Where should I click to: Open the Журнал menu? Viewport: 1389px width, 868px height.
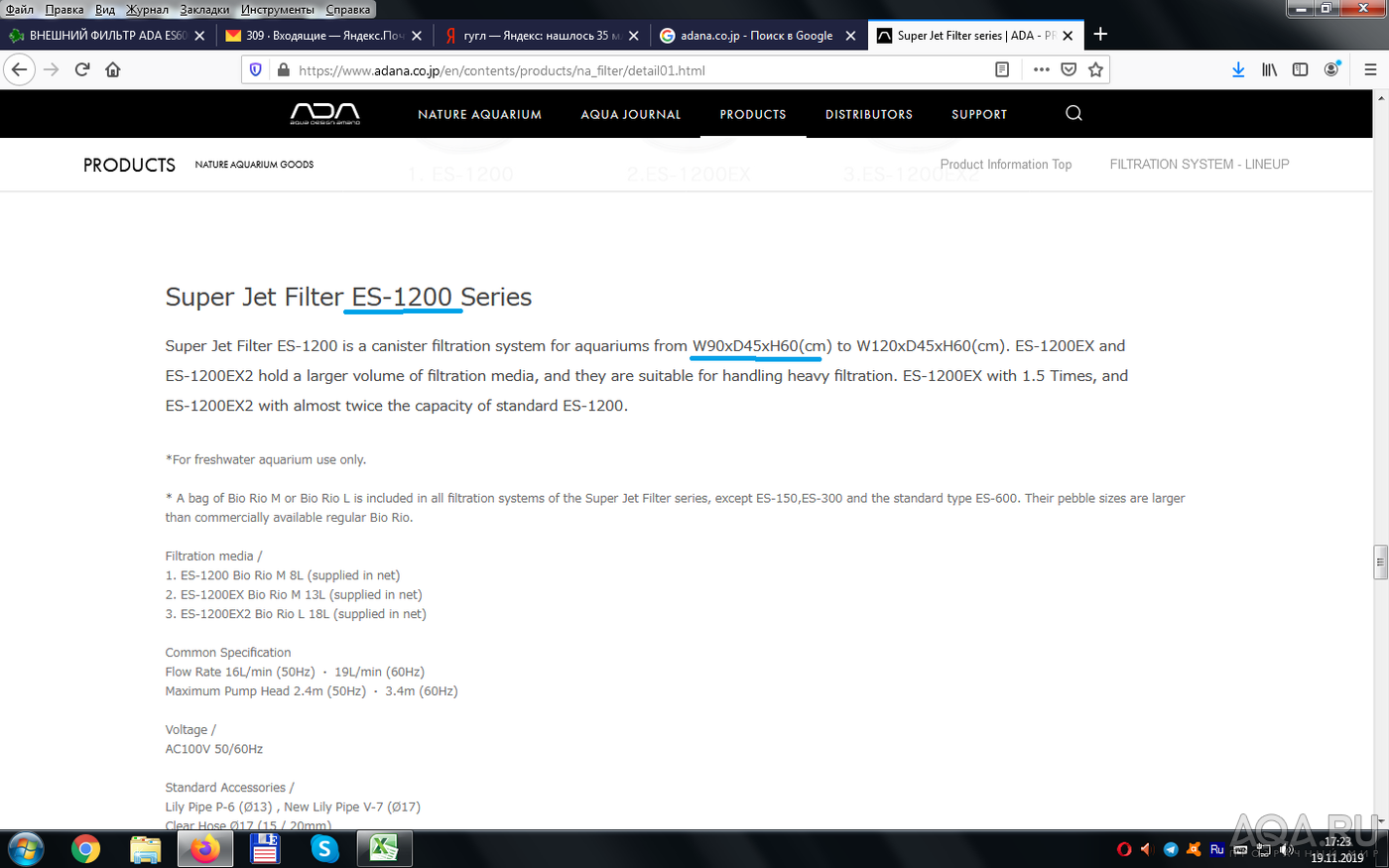click(x=147, y=9)
